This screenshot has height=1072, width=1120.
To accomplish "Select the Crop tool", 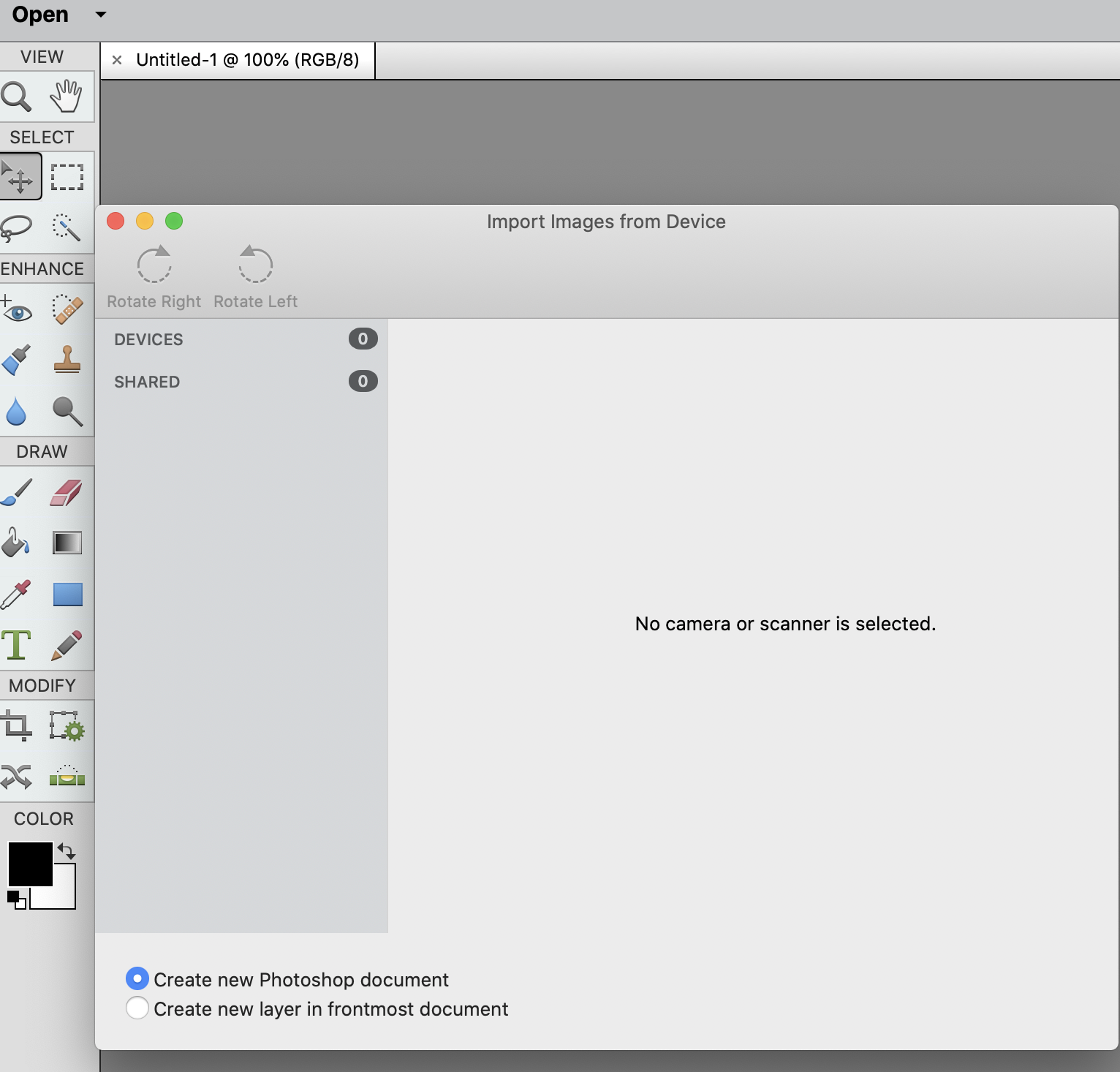I will (16, 726).
